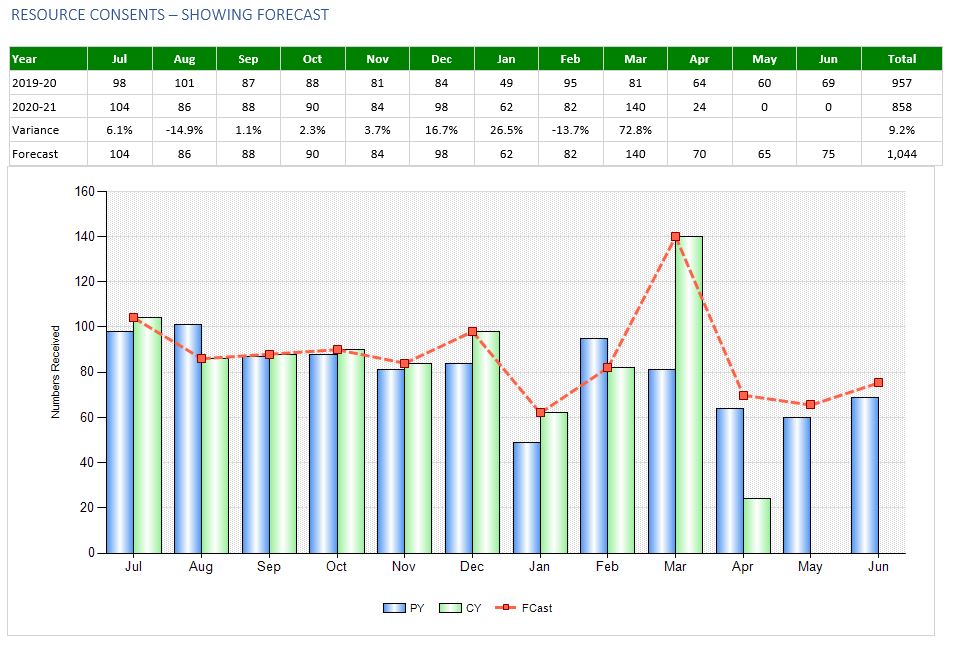Image resolution: width=954 pixels, height=655 pixels.
Task: Click the Numbers Received axis title
Action: pyautogui.click(x=55, y=372)
